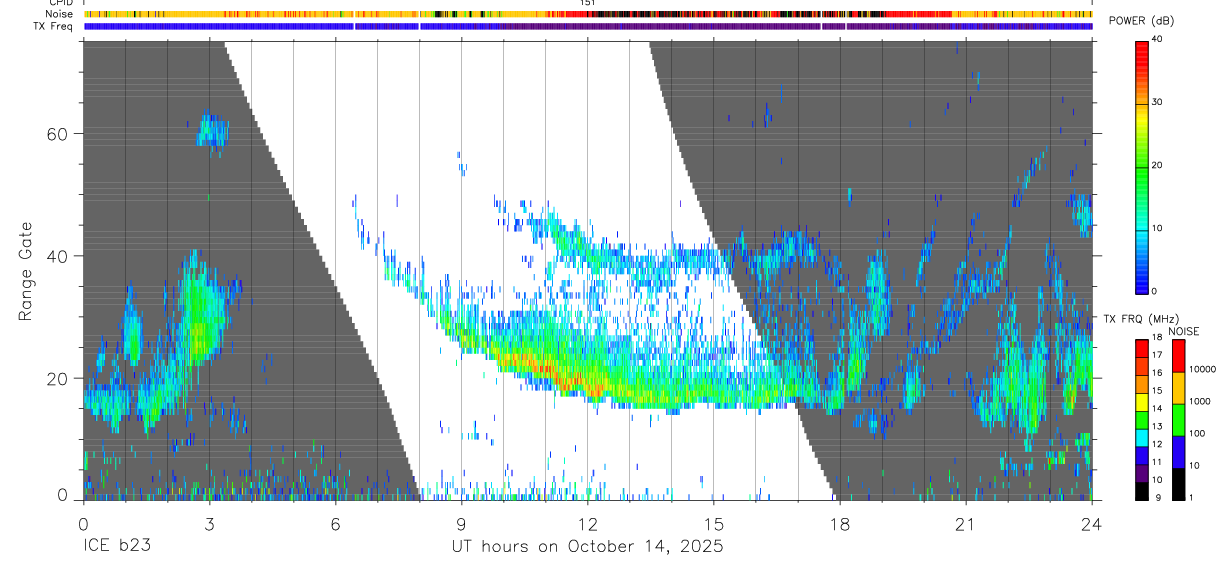Screen dimensions: 1228x567
Task: Click the 151 CPID value above plot
Action: pos(587,3)
